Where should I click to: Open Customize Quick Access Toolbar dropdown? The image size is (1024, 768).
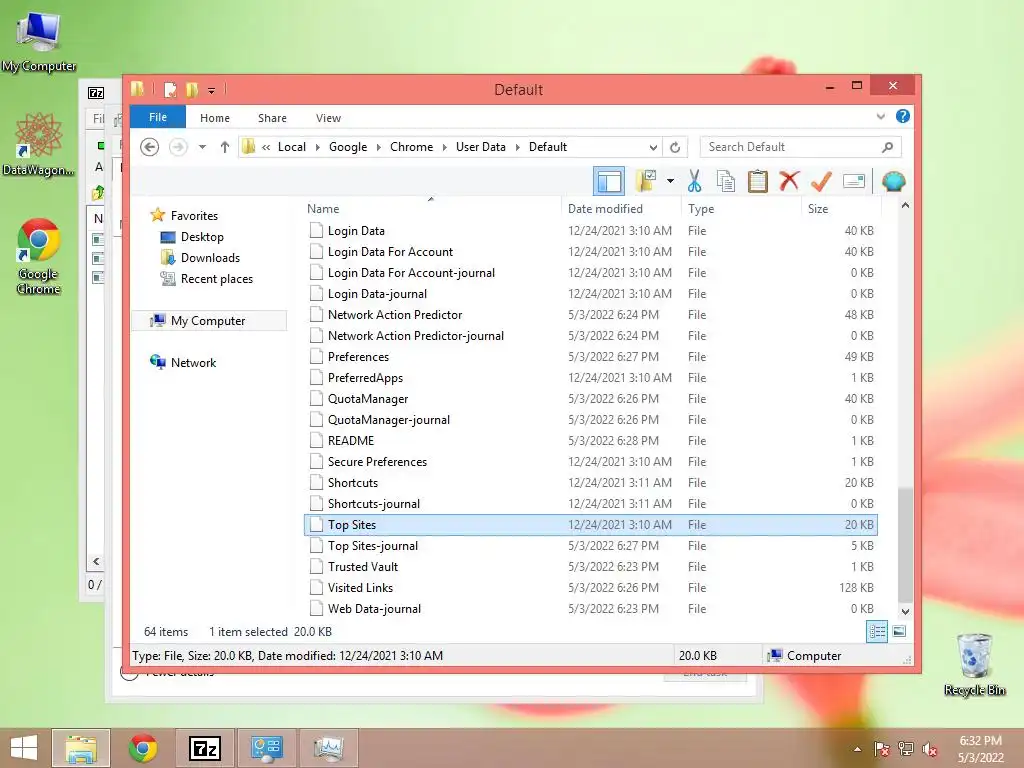coord(212,91)
